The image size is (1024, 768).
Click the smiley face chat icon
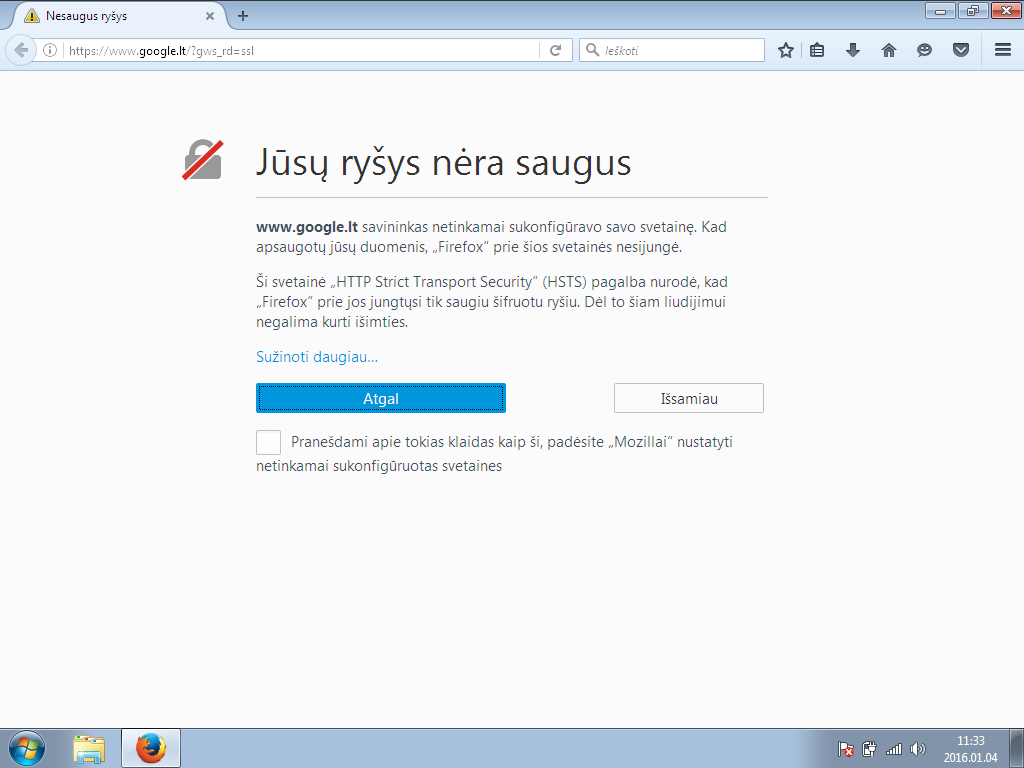point(925,50)
